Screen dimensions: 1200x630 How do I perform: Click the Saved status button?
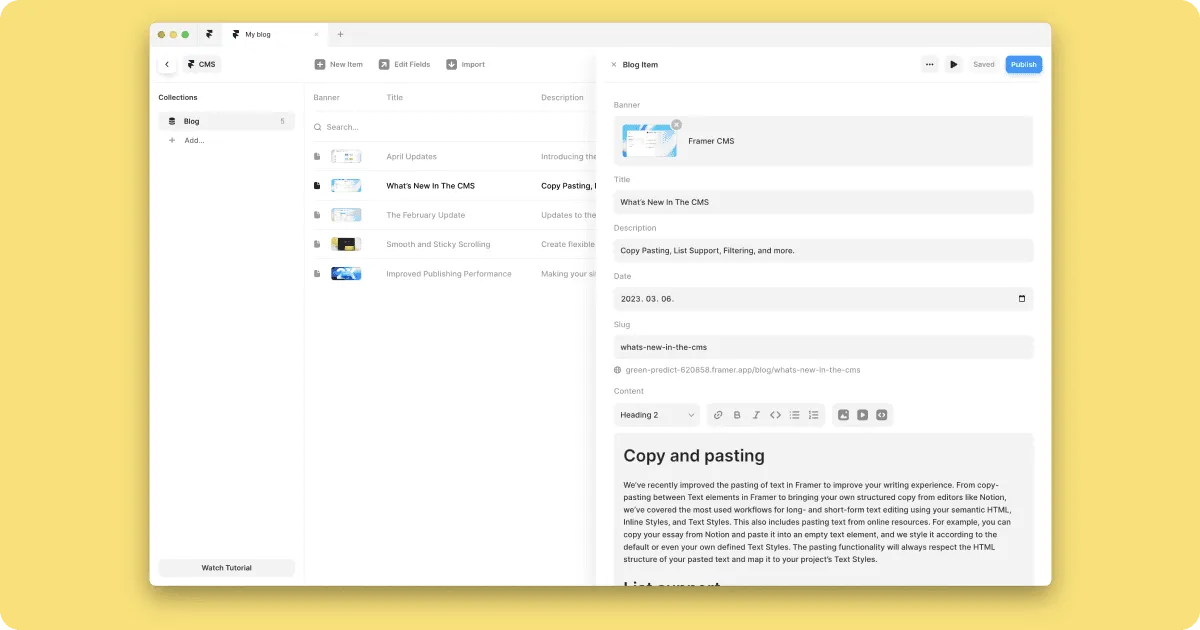tap(984, 64)
